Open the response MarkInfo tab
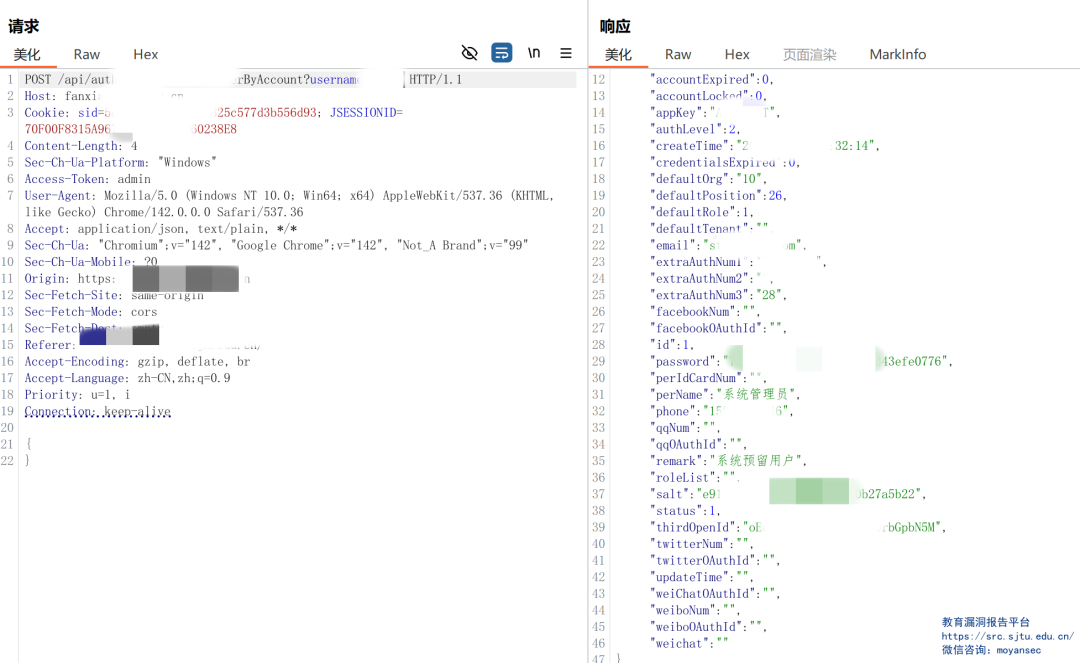This screenshot has width=1080, height=663. click(x=897, y=54)
